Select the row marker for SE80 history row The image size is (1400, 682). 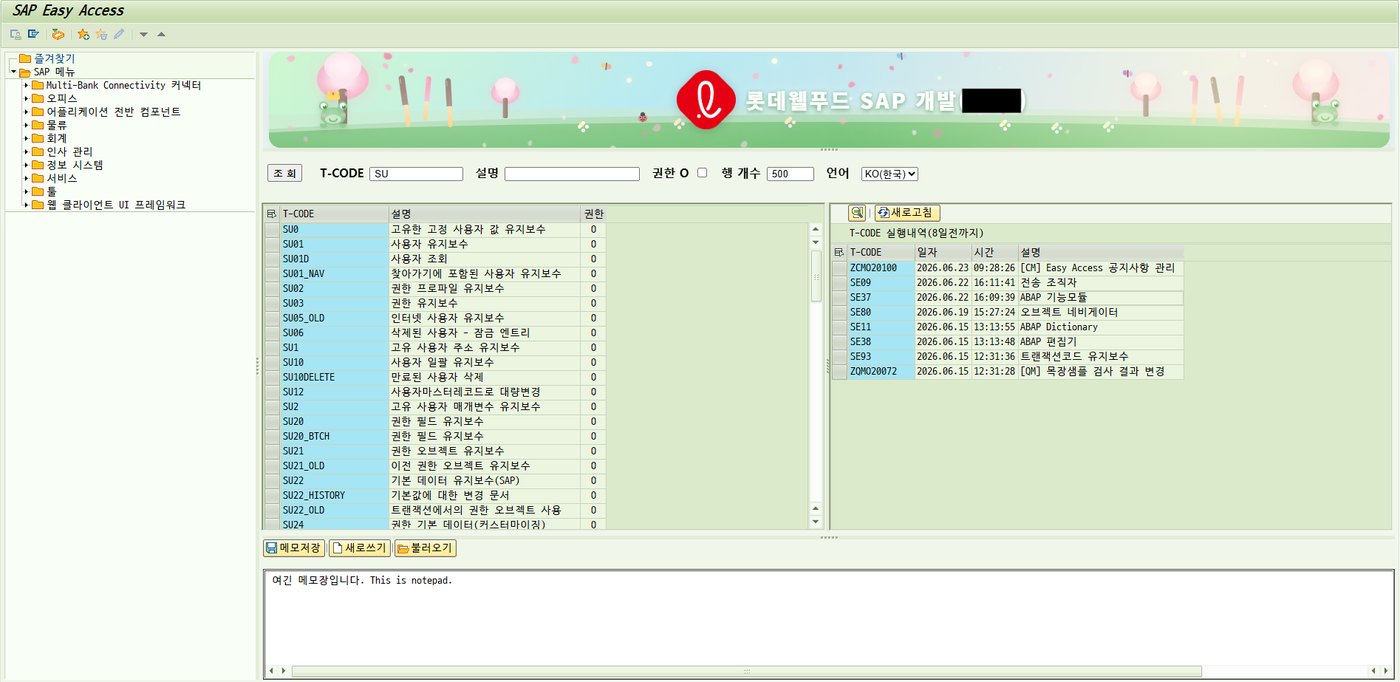(840, 312)
